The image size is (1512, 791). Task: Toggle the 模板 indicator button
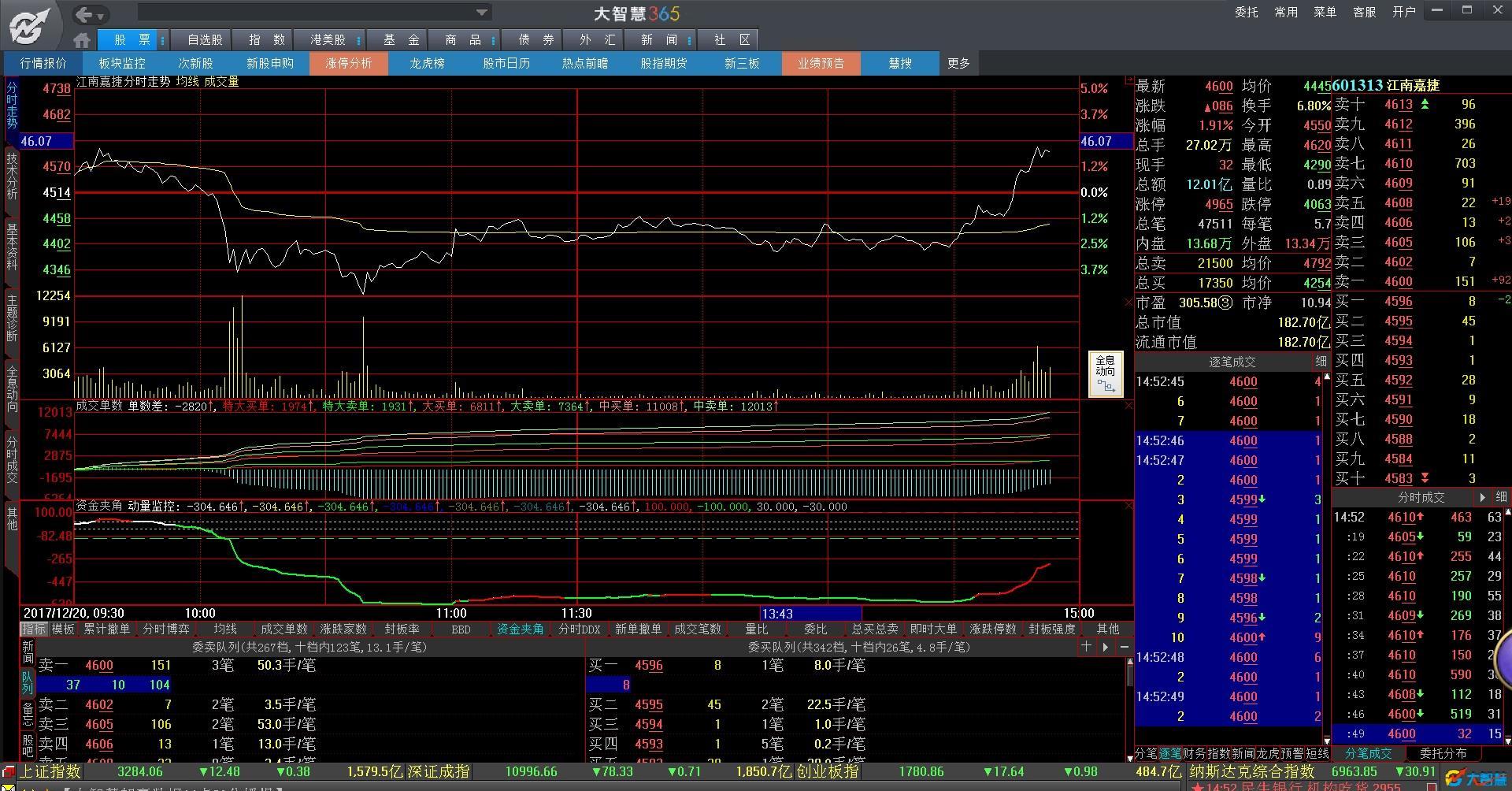tap(63, 629)
